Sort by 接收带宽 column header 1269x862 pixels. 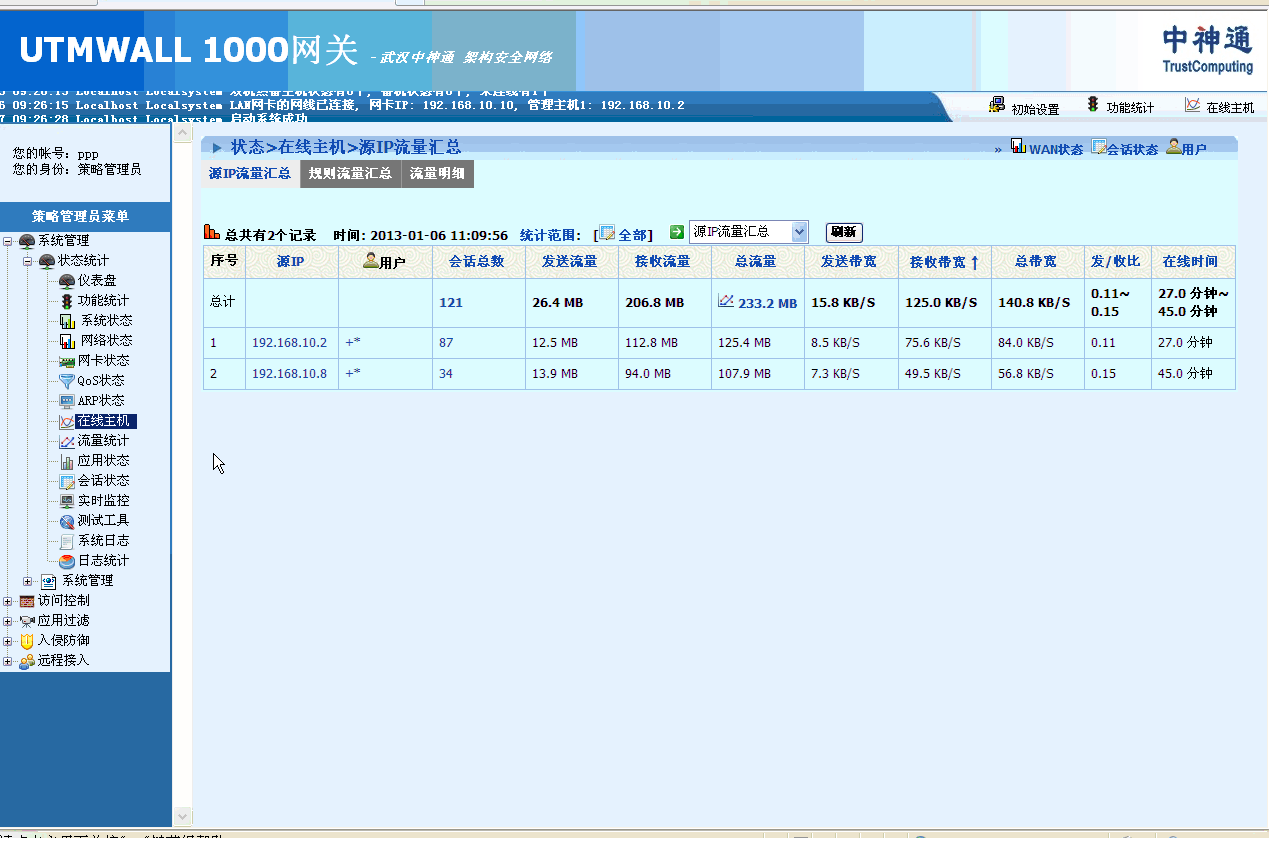pos(943,262)
